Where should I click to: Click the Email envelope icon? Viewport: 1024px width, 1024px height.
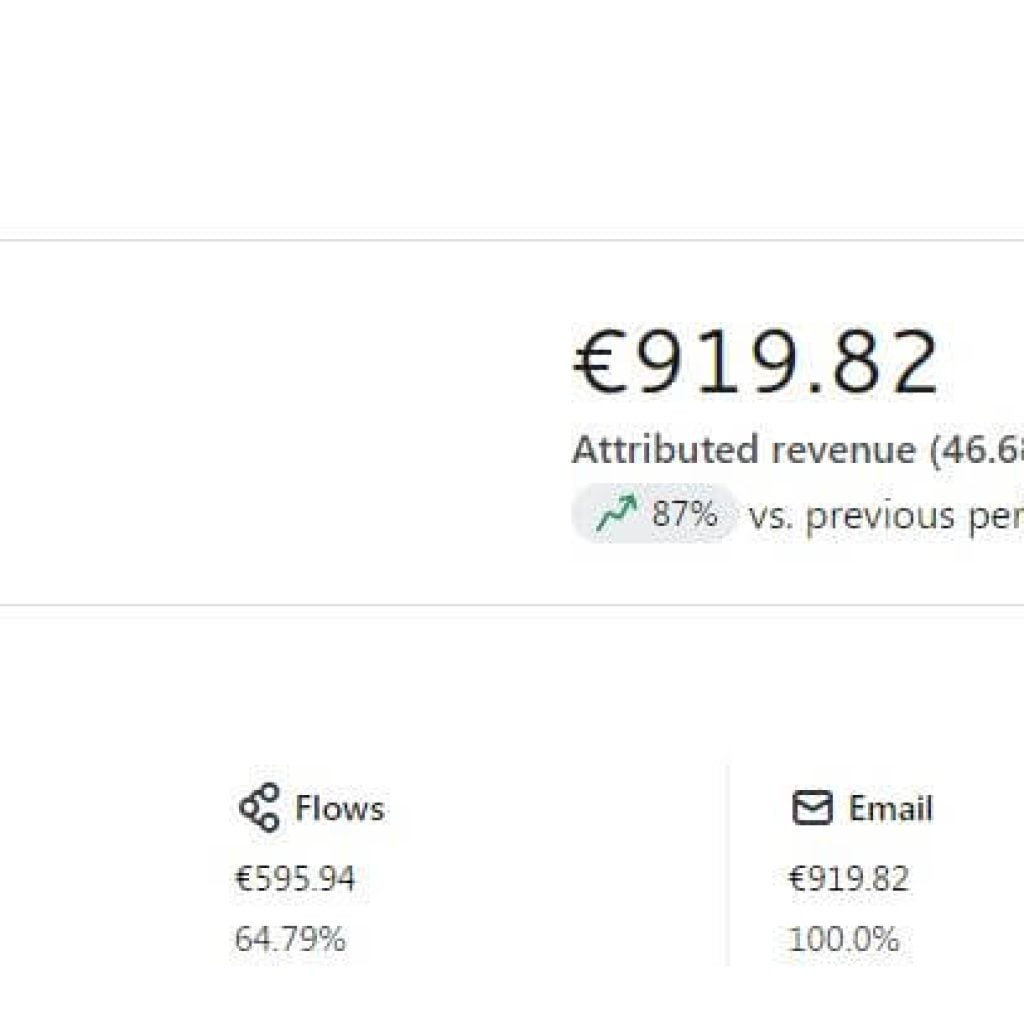[x=812, y=808]
